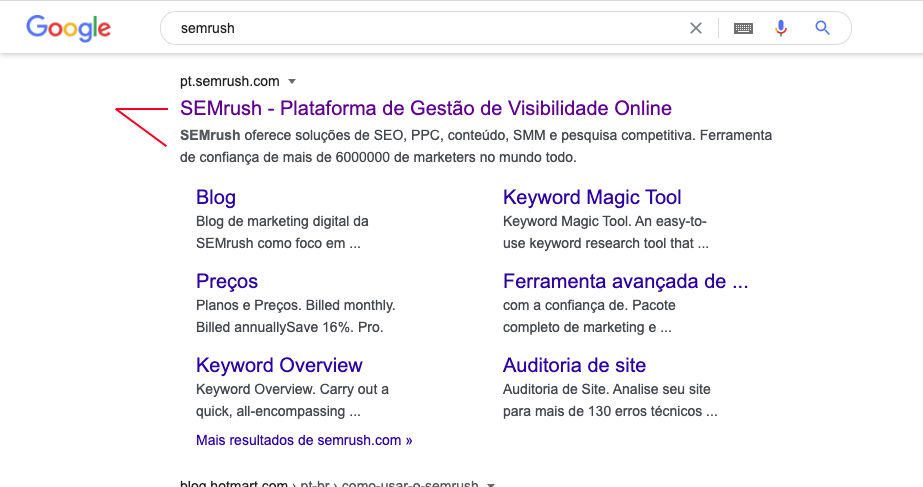Click Mais resultados de semrush.com link
The height and width of the screenshot is (487, 923).
(x=304, y=440)
